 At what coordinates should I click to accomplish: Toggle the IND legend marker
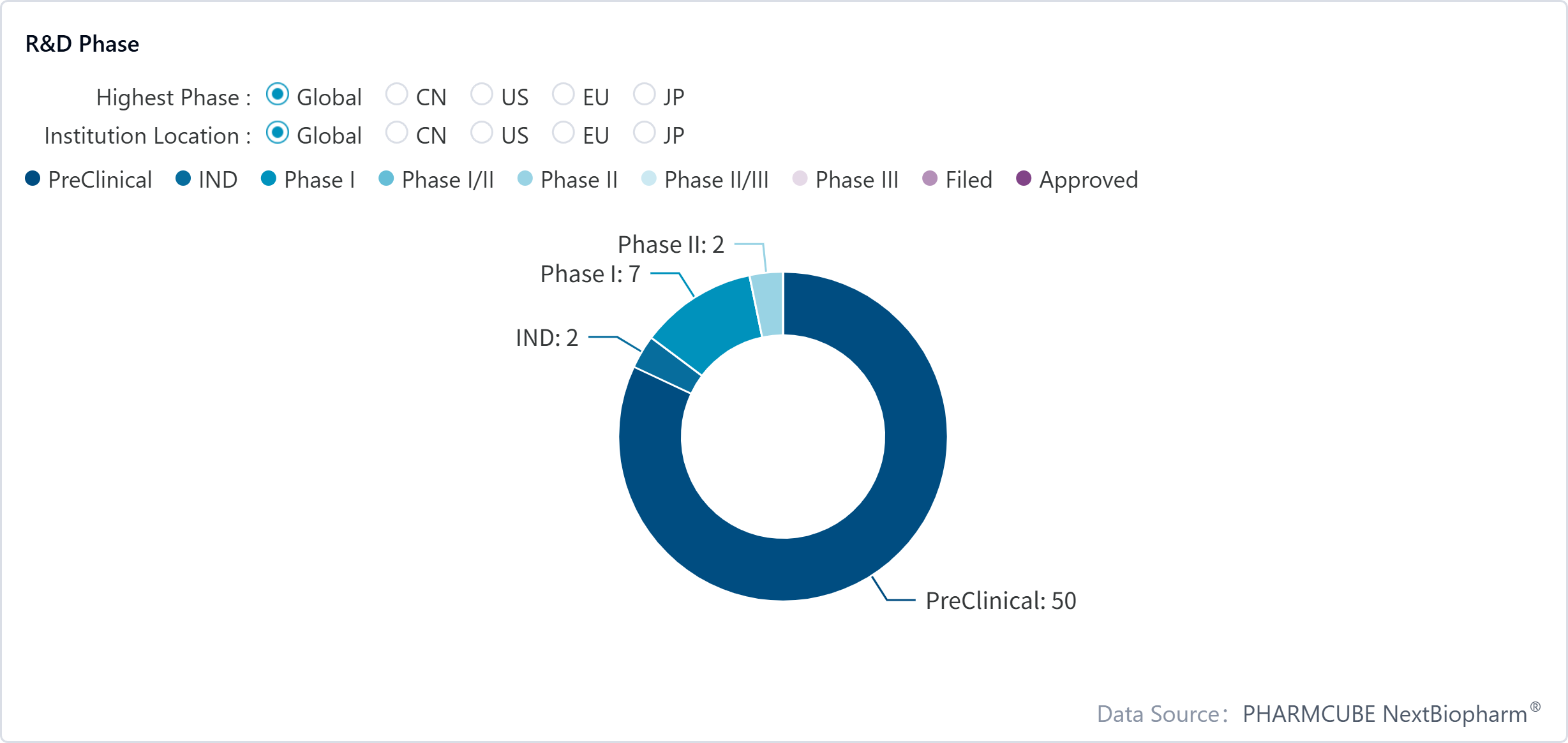(183, 179)
